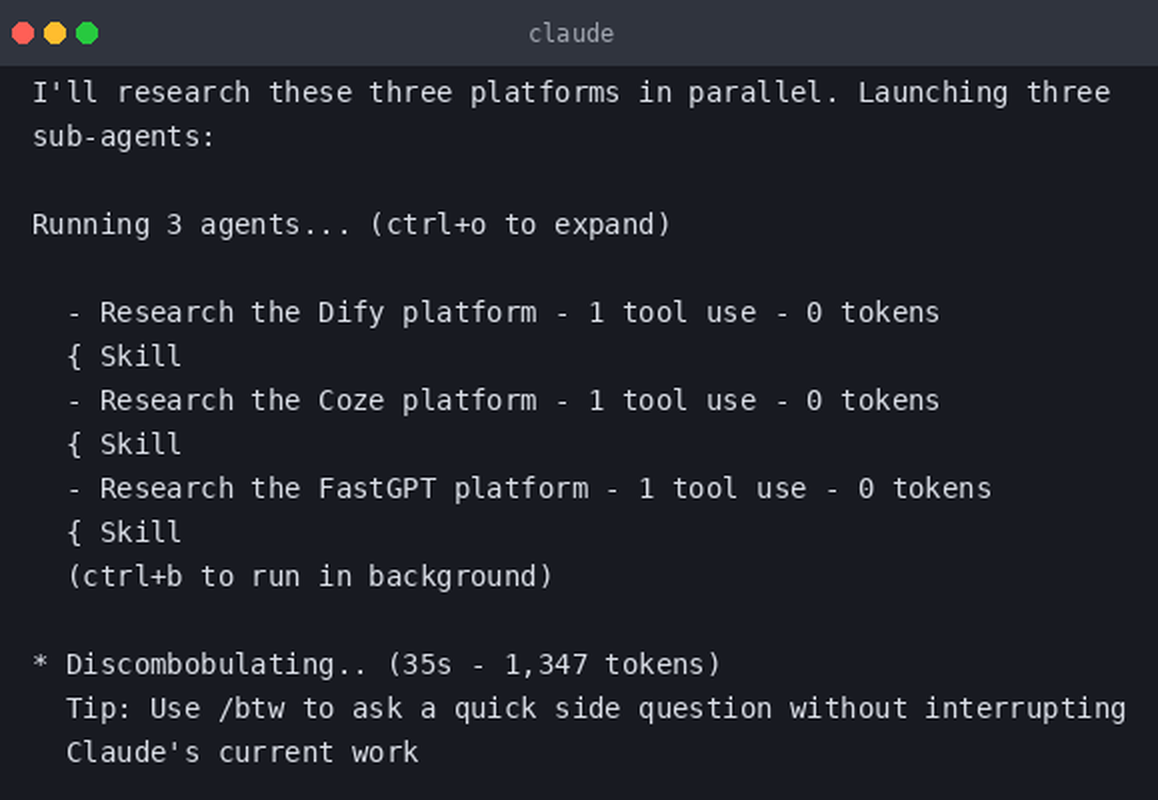This screenshot has height=800, width=1158.
Task: Click the Running 3 agents status line
Action: click(351, 225)
